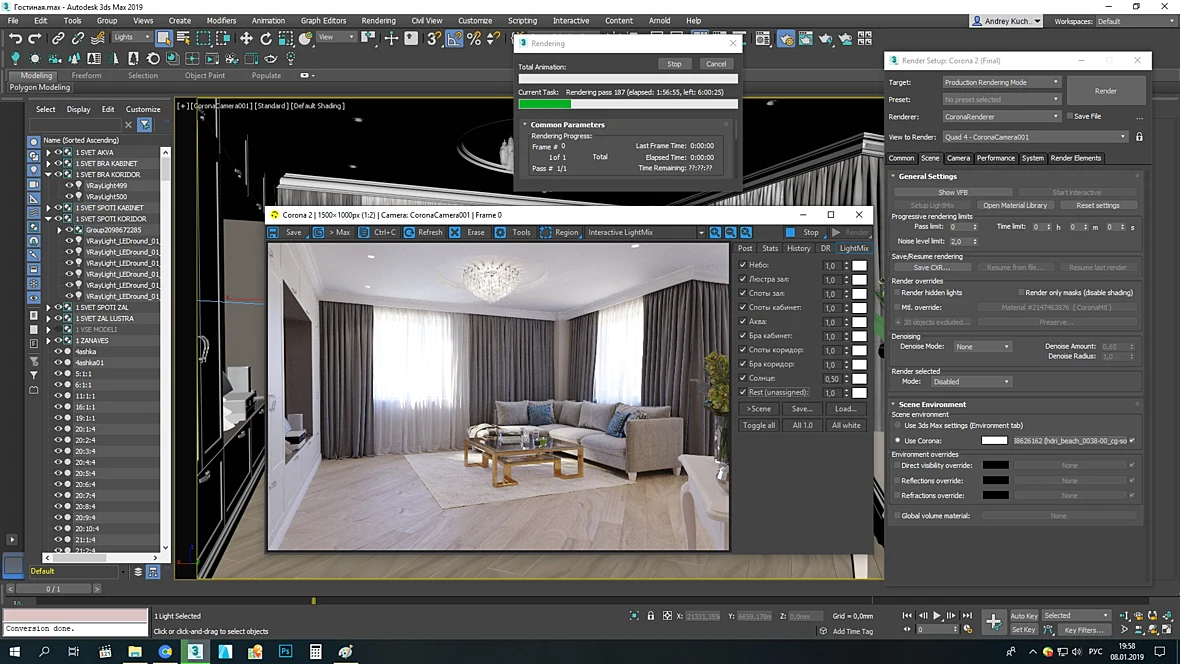Click Erase in Corona VFB toolbar
The image size is (1180, 664).
[x=467, y=233]
